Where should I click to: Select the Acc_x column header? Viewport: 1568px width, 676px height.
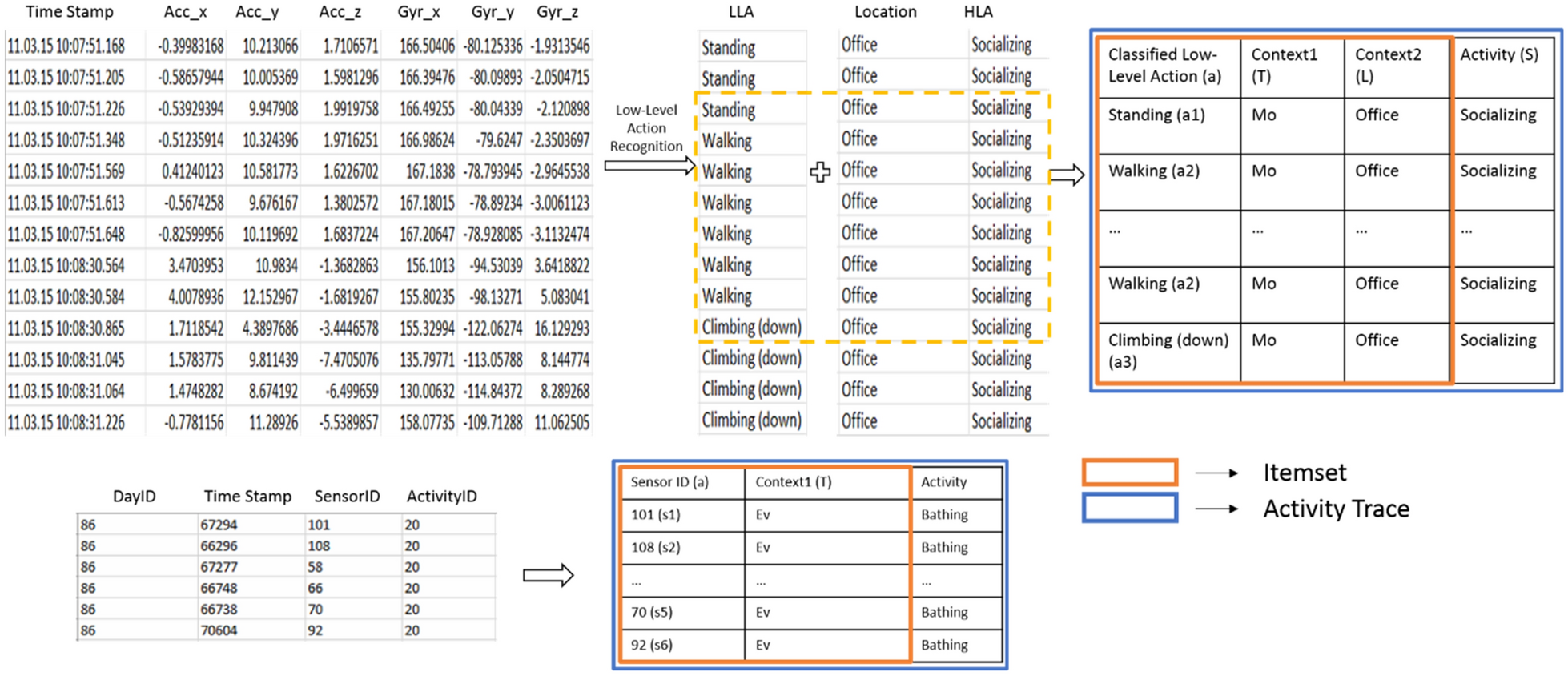pos(186,12)
